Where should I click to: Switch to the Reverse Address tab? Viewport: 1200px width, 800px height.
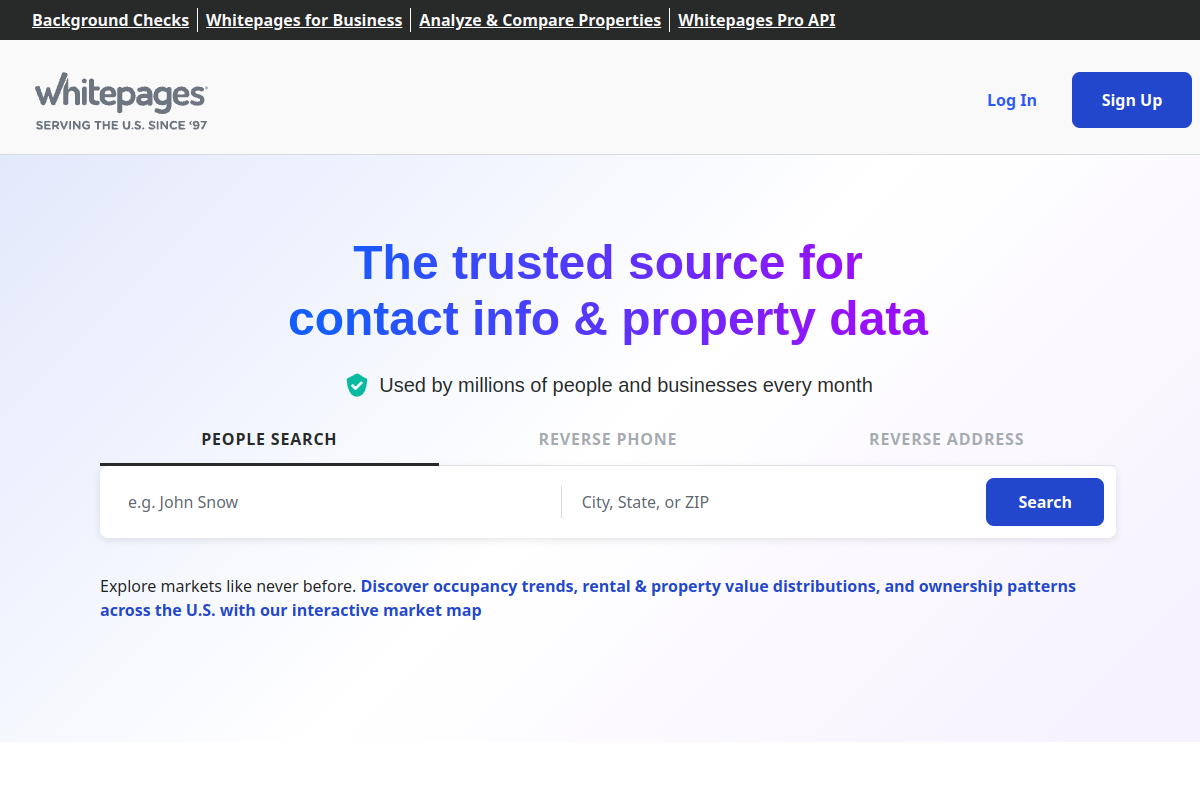click(x=946, y=440)
